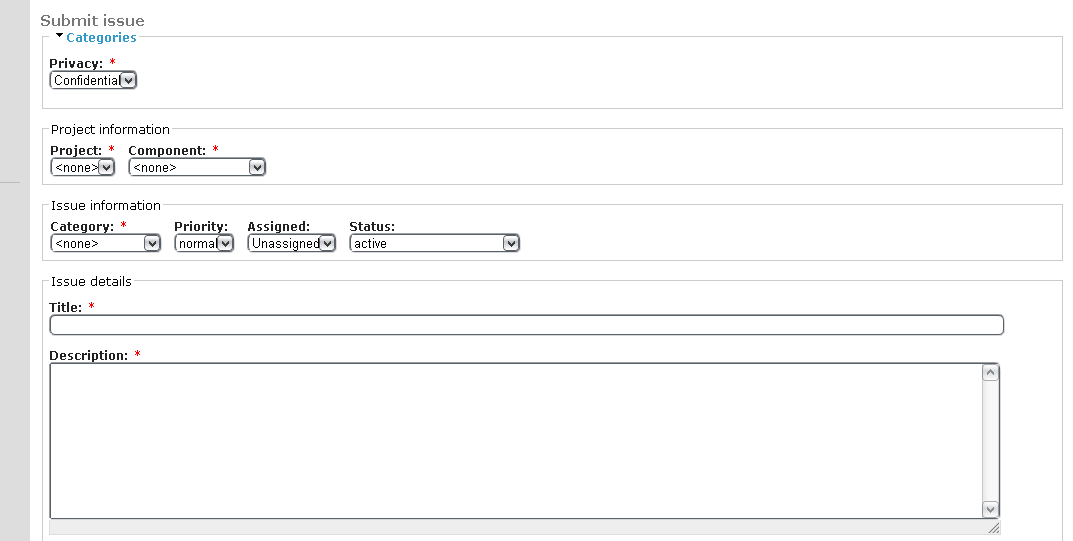1073x541 pixels.
Task: Click the Title field label
Action: [x=65, y=307]
